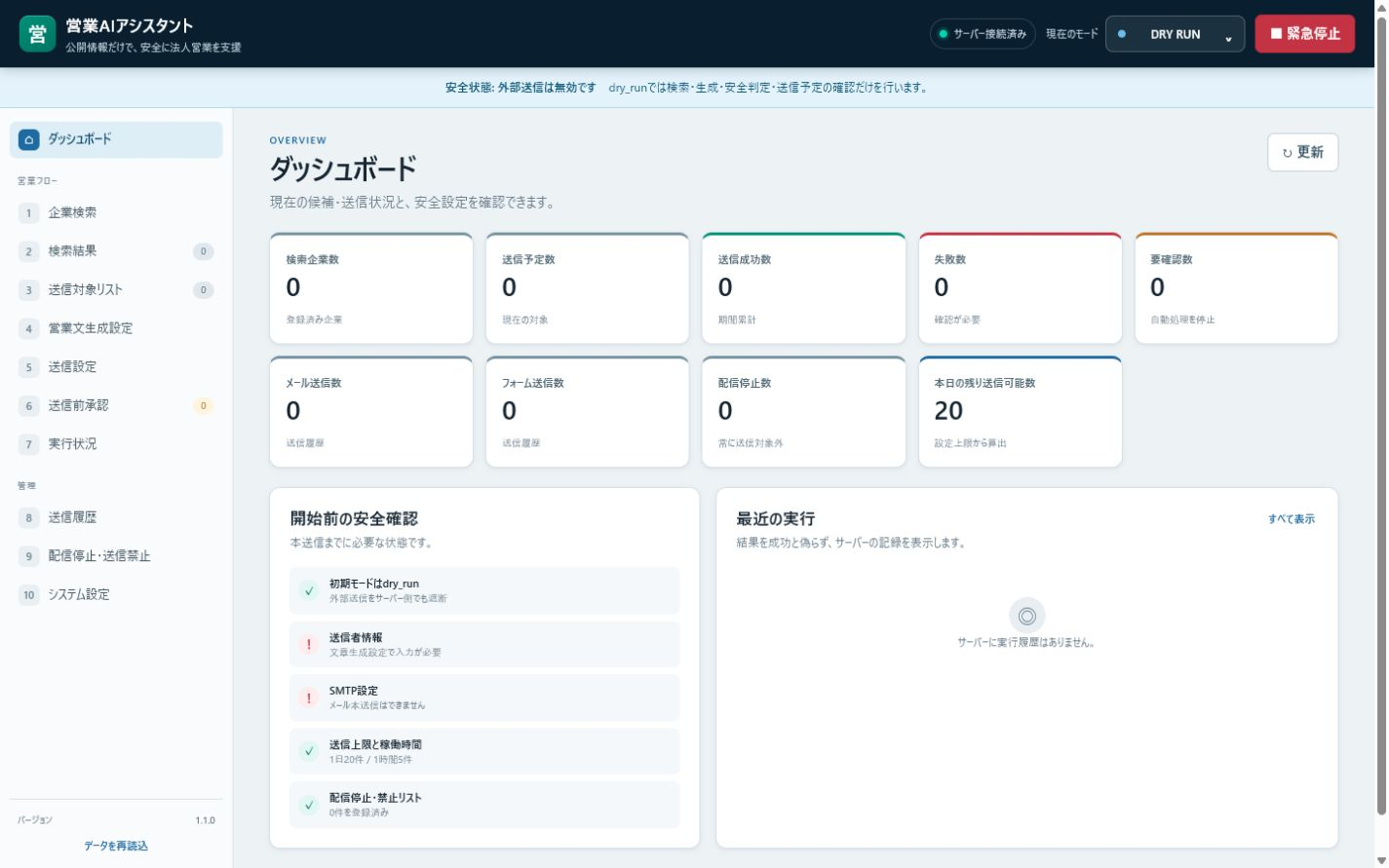This screenshot has height=868, width=1389.
Task: Click the 本日の残り送信可能数 card
Action: coord(1020,412)
